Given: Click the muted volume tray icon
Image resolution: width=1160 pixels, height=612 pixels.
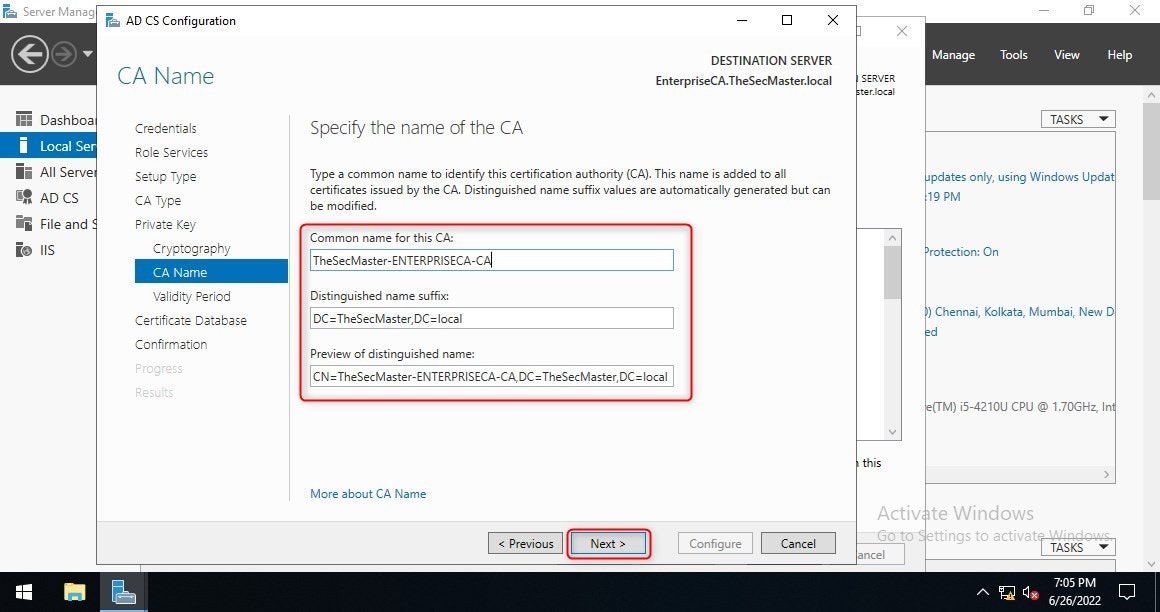Looking at the screenshot, I should click(x=1031, y=592).
